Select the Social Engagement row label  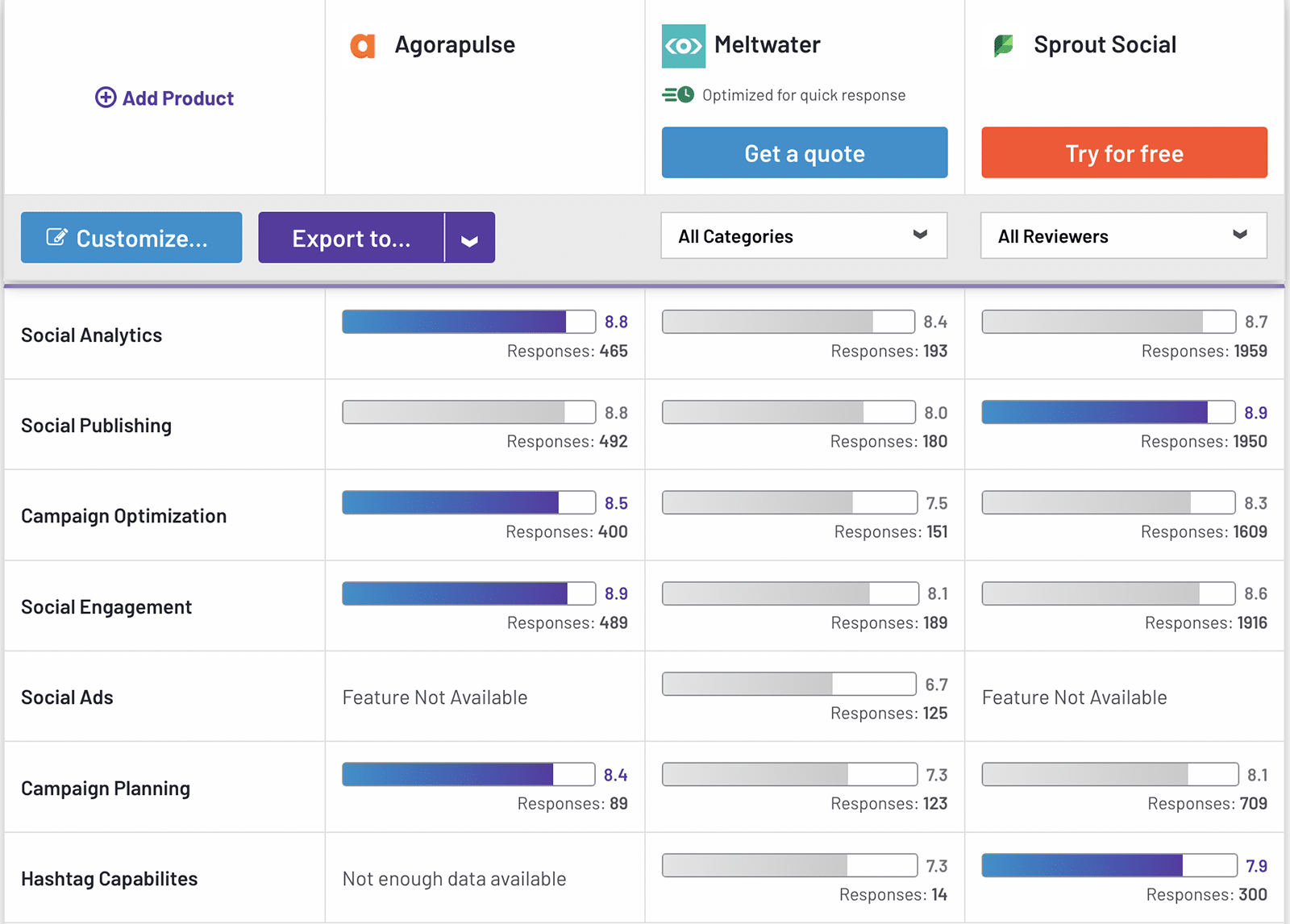[x=106, y=607]
